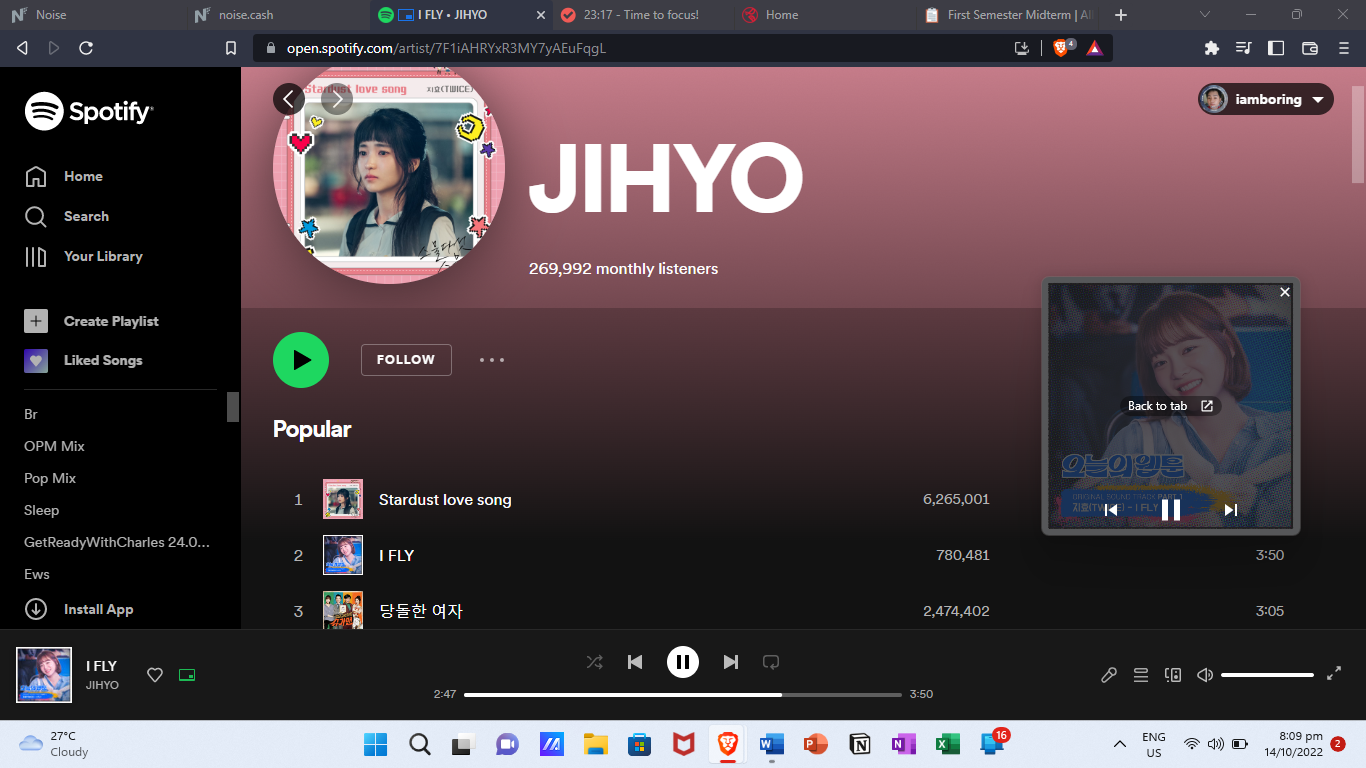Skip to next track in player bar
Viewport: 1366px width, 768px height.
point(731,662)
